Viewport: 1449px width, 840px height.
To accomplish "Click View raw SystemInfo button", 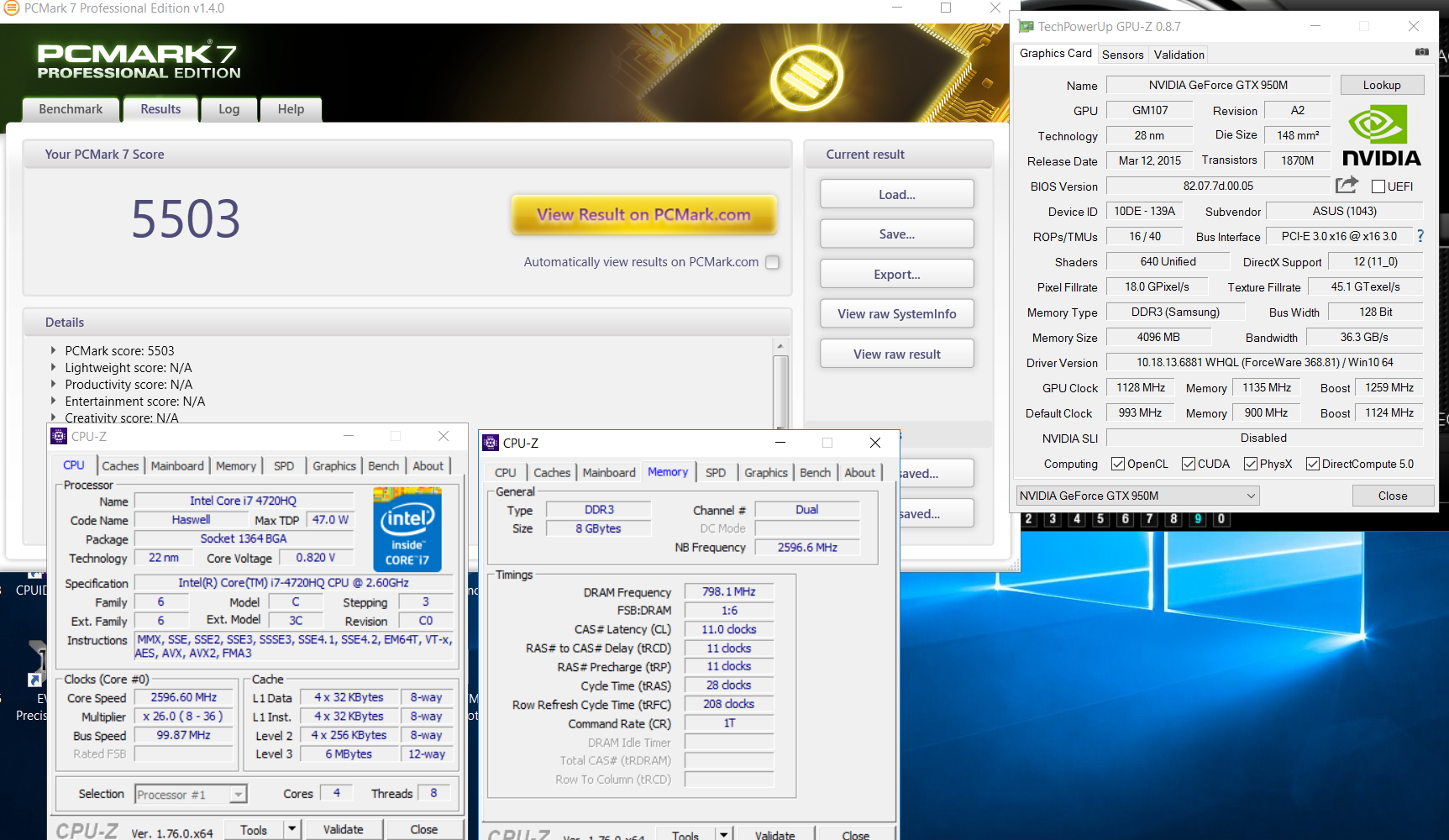I will click(897, 313).
